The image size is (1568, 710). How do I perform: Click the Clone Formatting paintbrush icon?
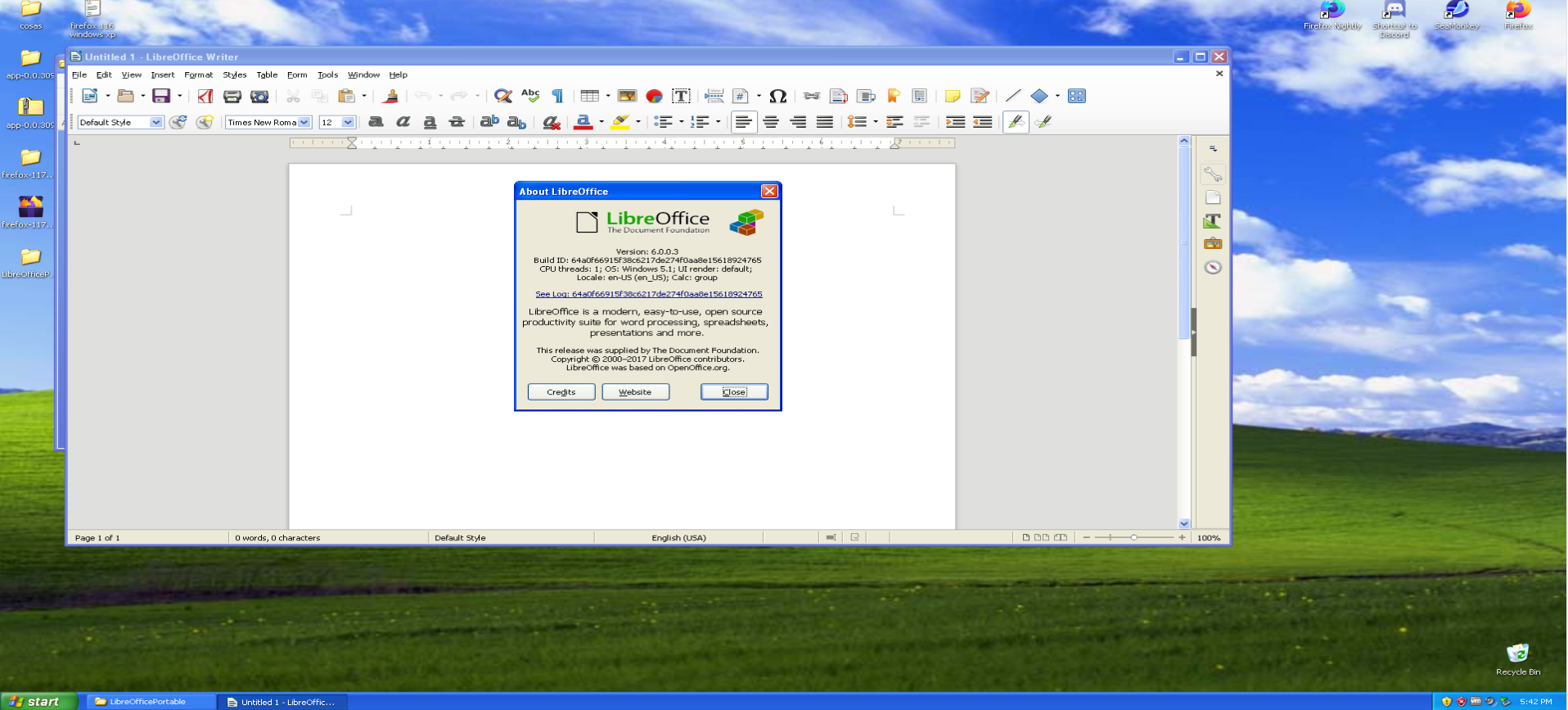click(x=391, y=96)
